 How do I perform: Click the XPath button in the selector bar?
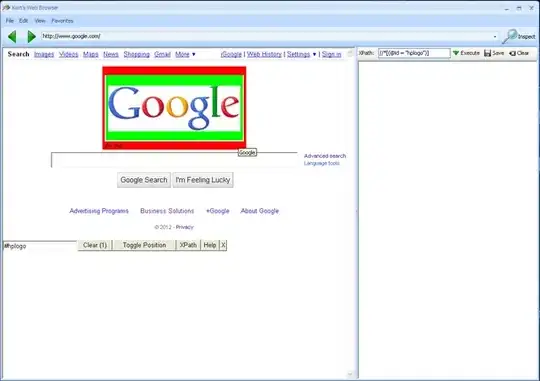[x=188, y=245]
